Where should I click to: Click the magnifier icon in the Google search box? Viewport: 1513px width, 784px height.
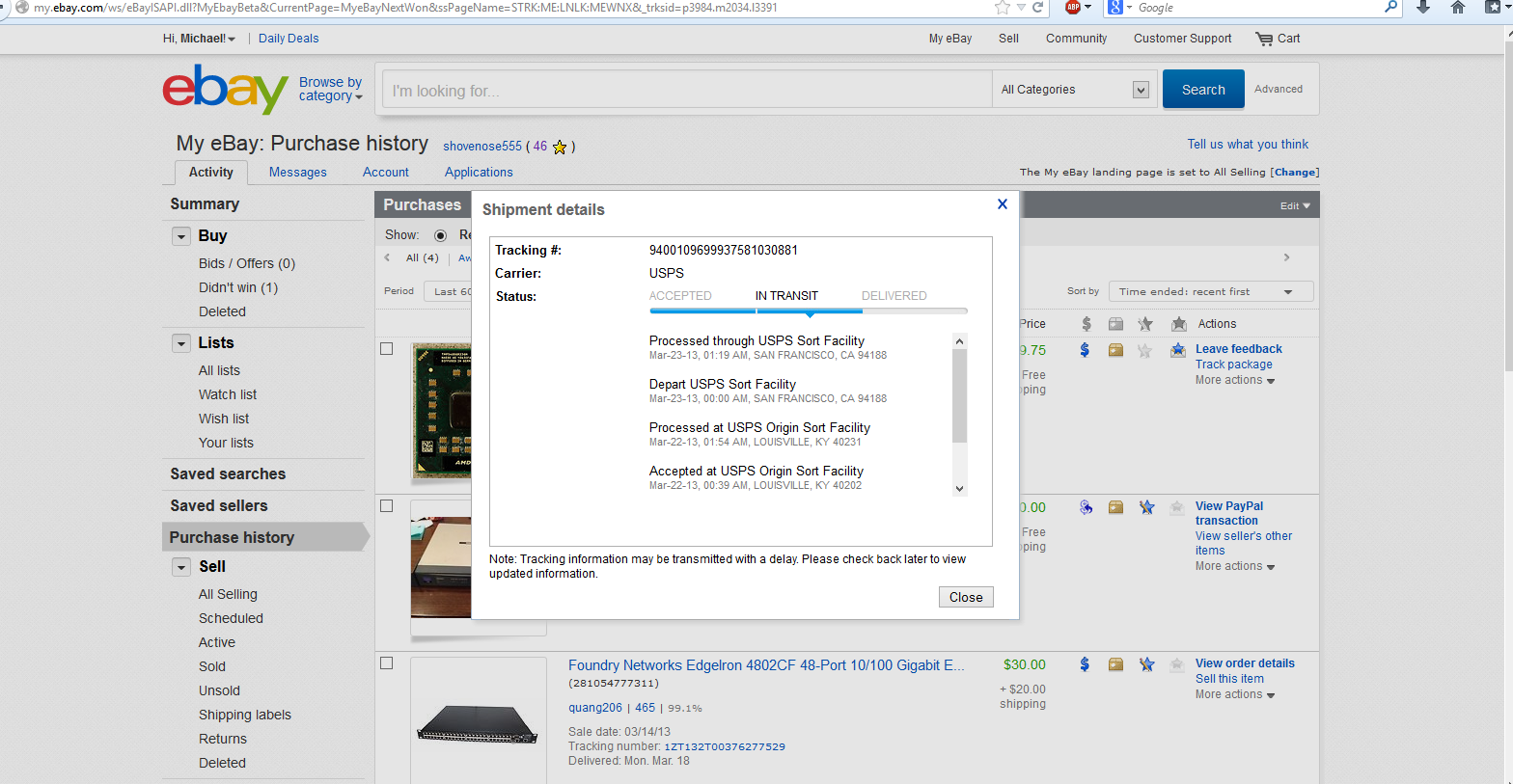[x=1390, y=7]
